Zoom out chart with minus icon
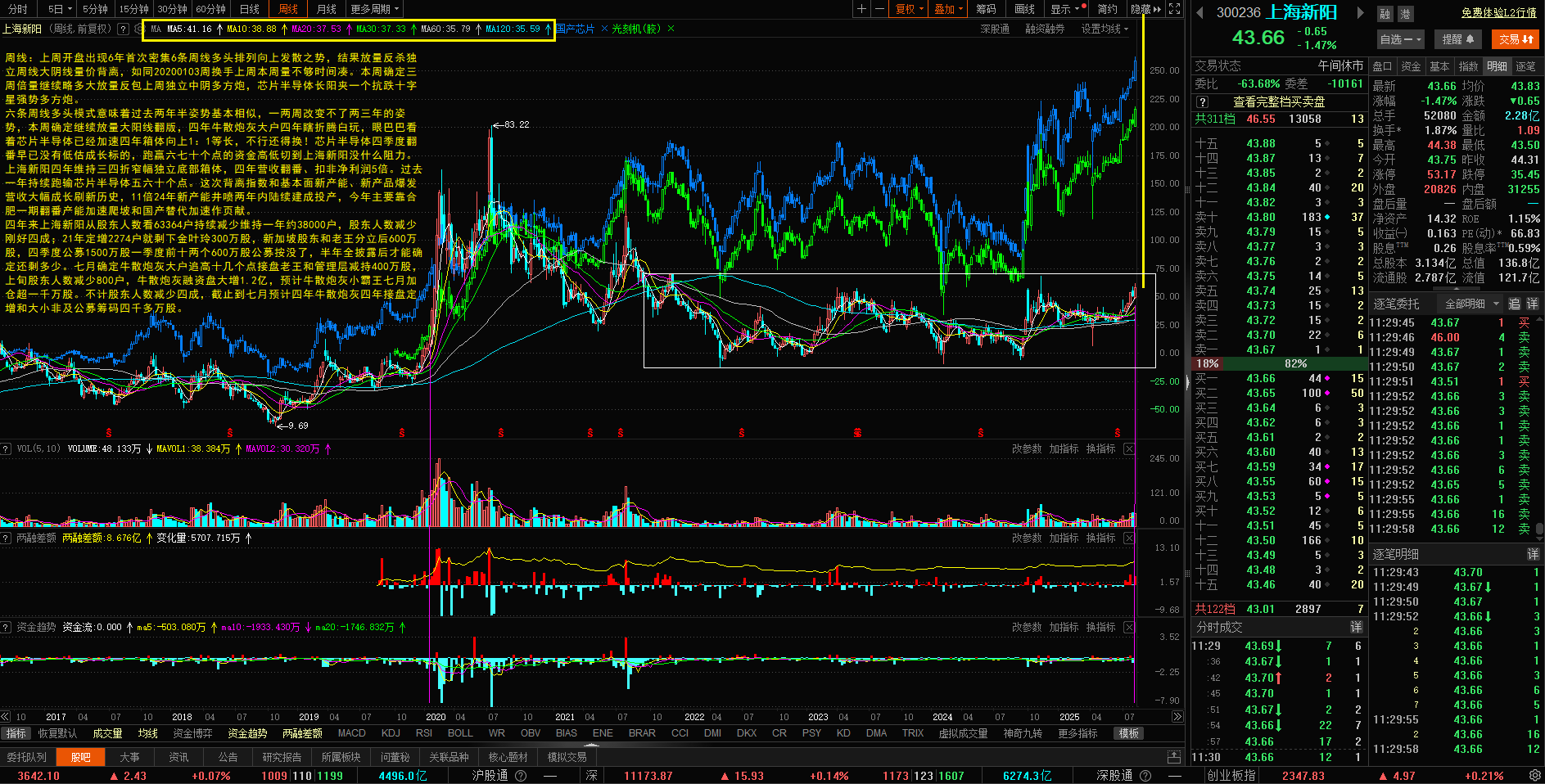Viewport: 1545px width, 784px height. [x=879, y=9]
